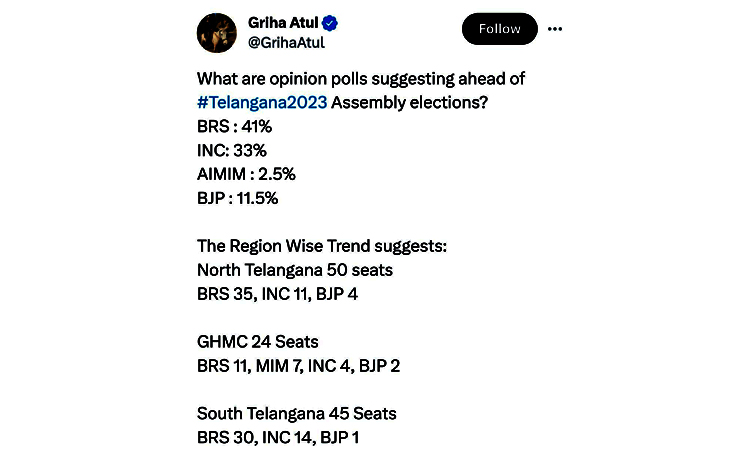Viewport: 750px width, 450px height.
Task: Click the "GHMC 24 Seats" line
Action: [x=257, y=342]
